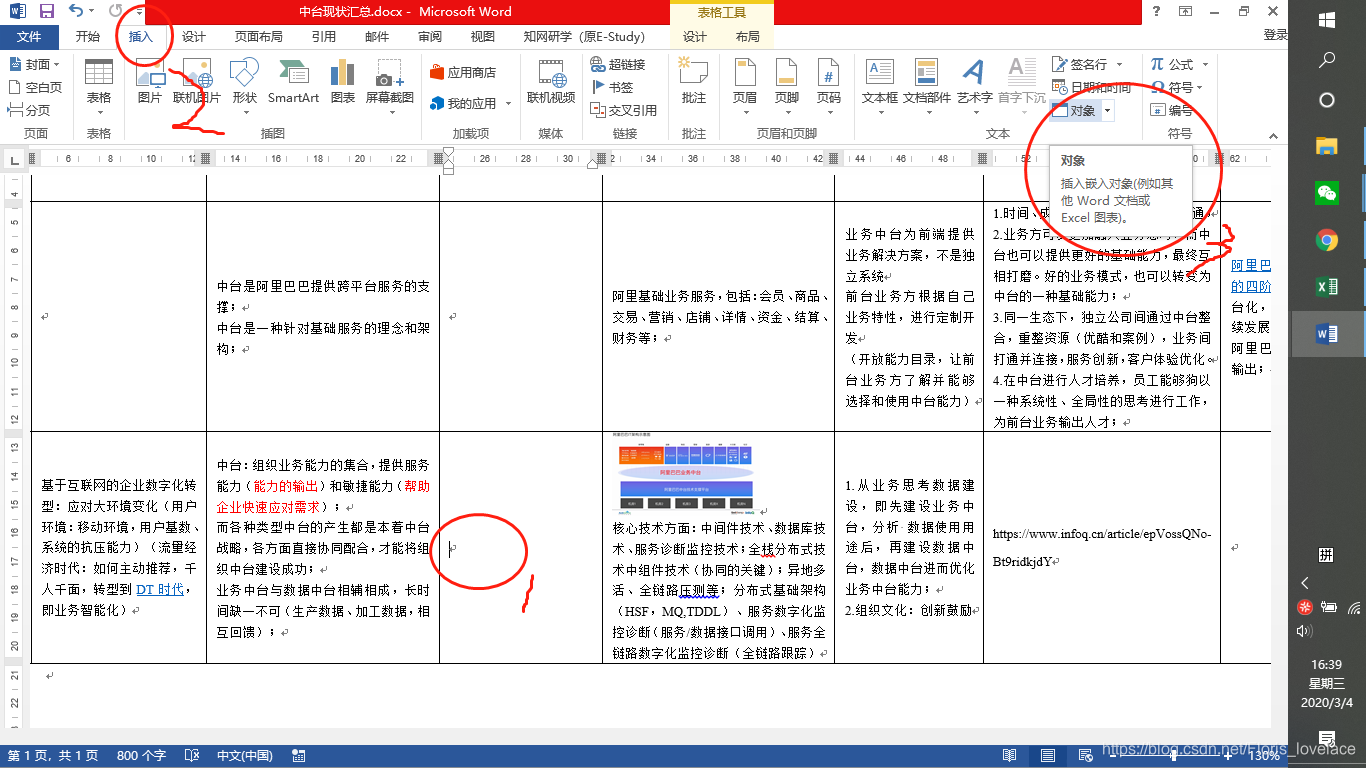Insert 编号 number symbol
This screenshot has height=768, width=1366.
click(1172, 110)
